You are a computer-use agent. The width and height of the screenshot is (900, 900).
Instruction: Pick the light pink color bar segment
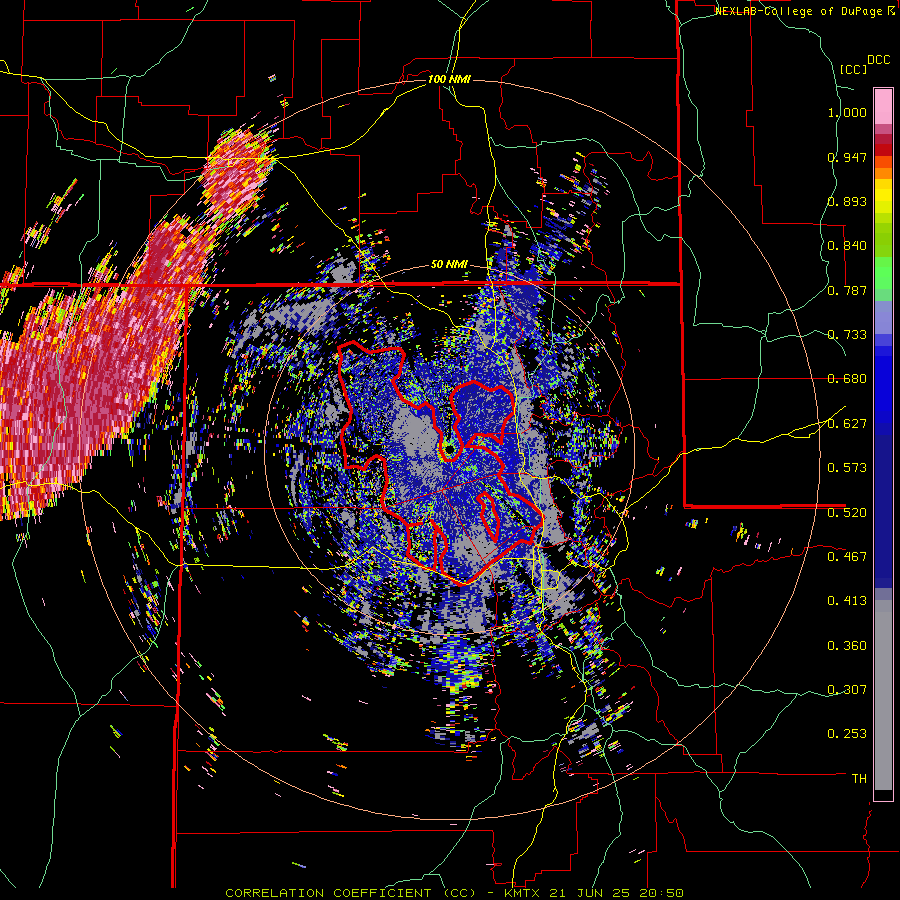[x=883, y=106]
